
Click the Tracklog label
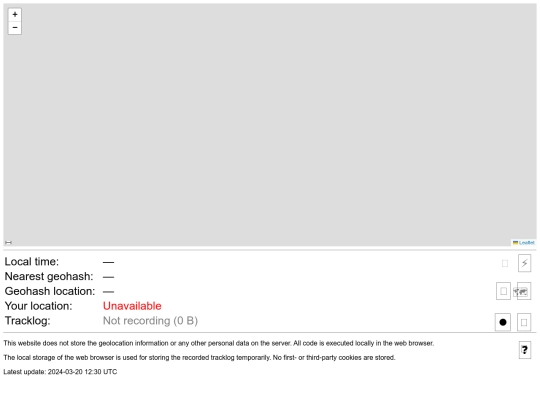(27, 321)
